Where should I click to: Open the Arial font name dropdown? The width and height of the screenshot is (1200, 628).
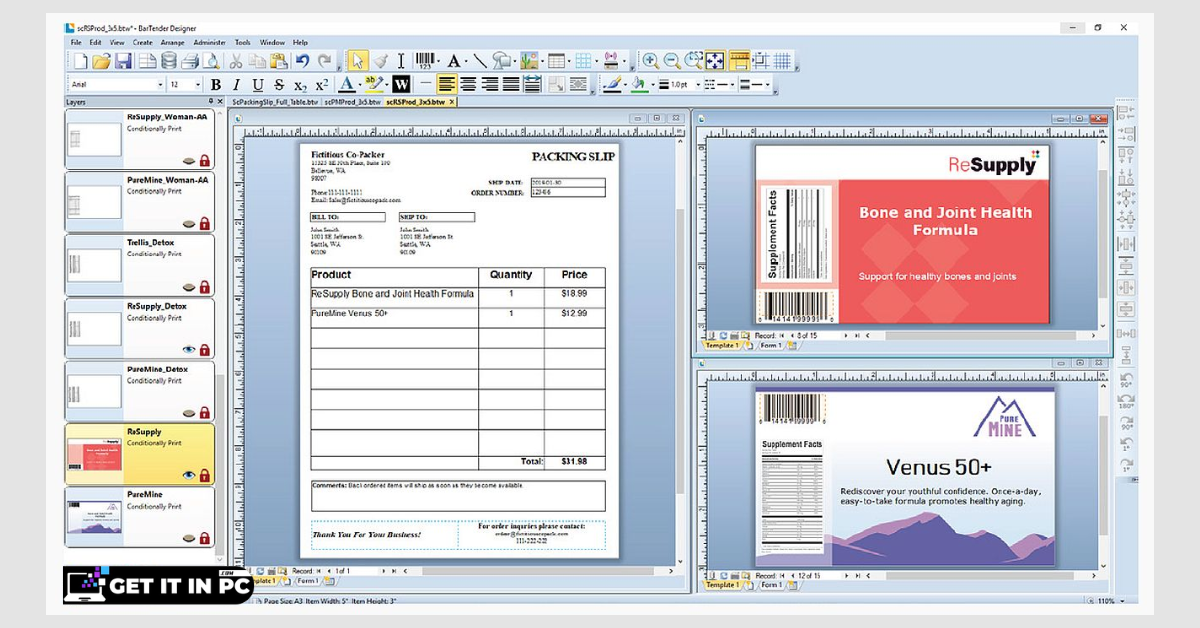coord(161,85)
